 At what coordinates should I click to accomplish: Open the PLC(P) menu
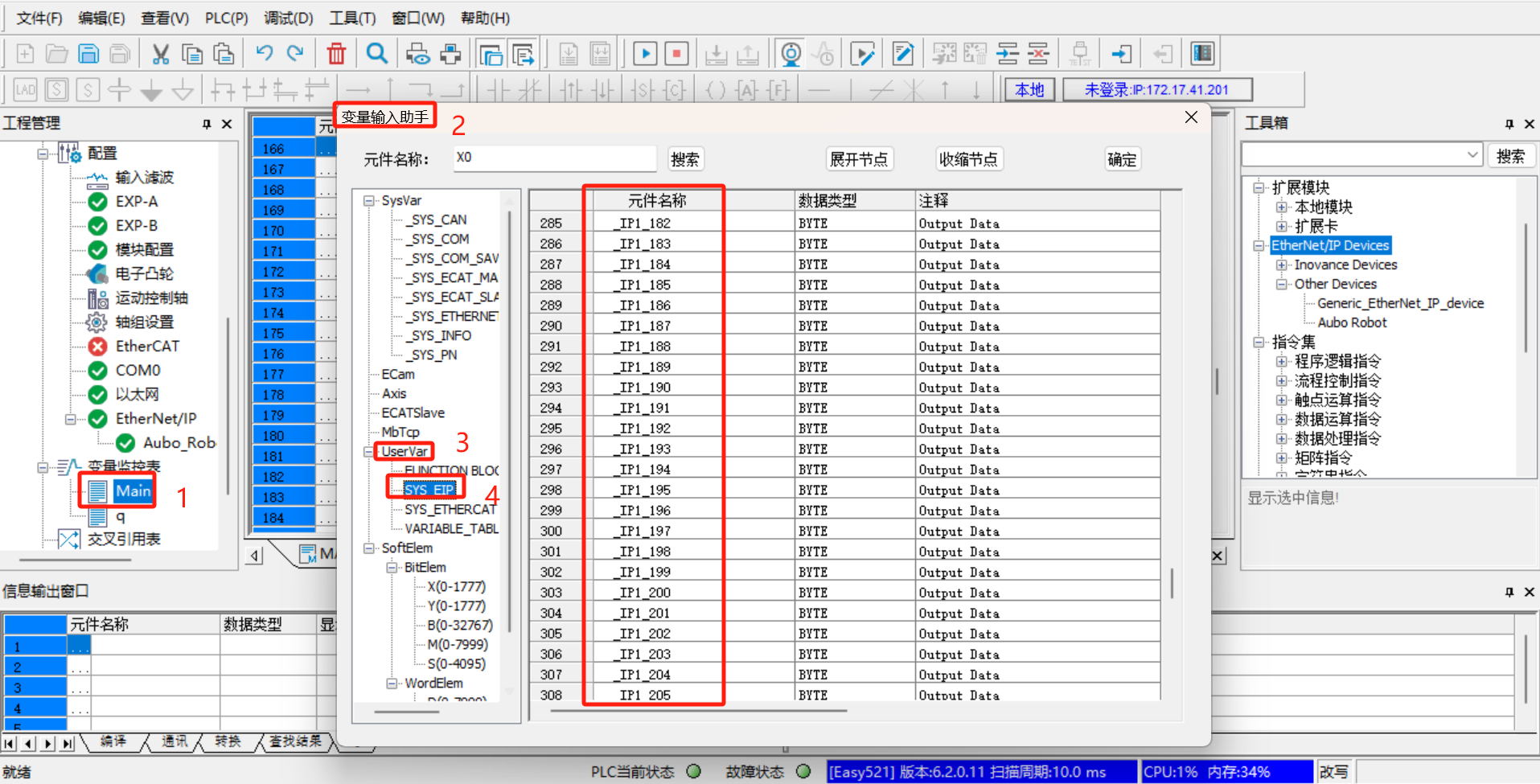(x=226, y=18)
